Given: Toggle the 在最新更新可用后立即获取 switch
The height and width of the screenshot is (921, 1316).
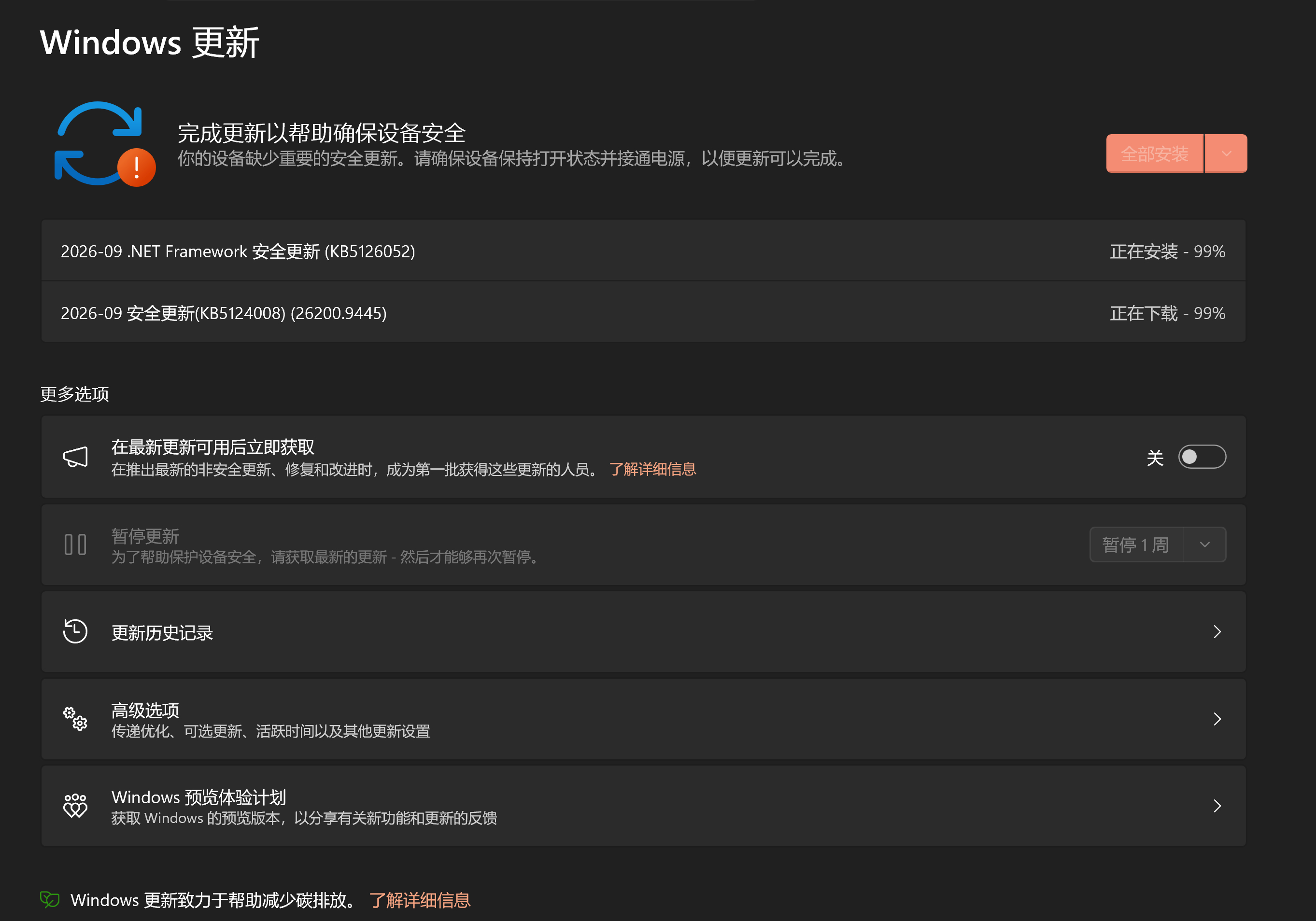Looking at the screenshot, I should [x=1202, y=457].
